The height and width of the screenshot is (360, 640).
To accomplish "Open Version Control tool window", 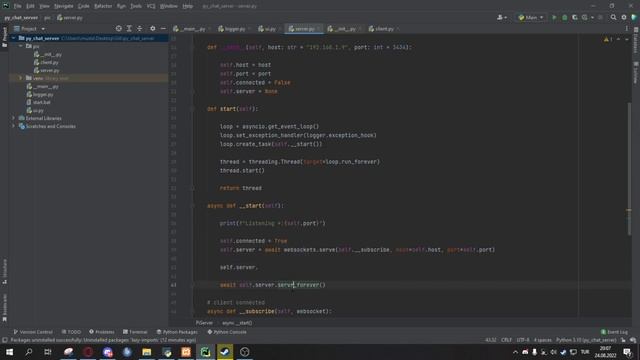I will click(x=33, y=332).
